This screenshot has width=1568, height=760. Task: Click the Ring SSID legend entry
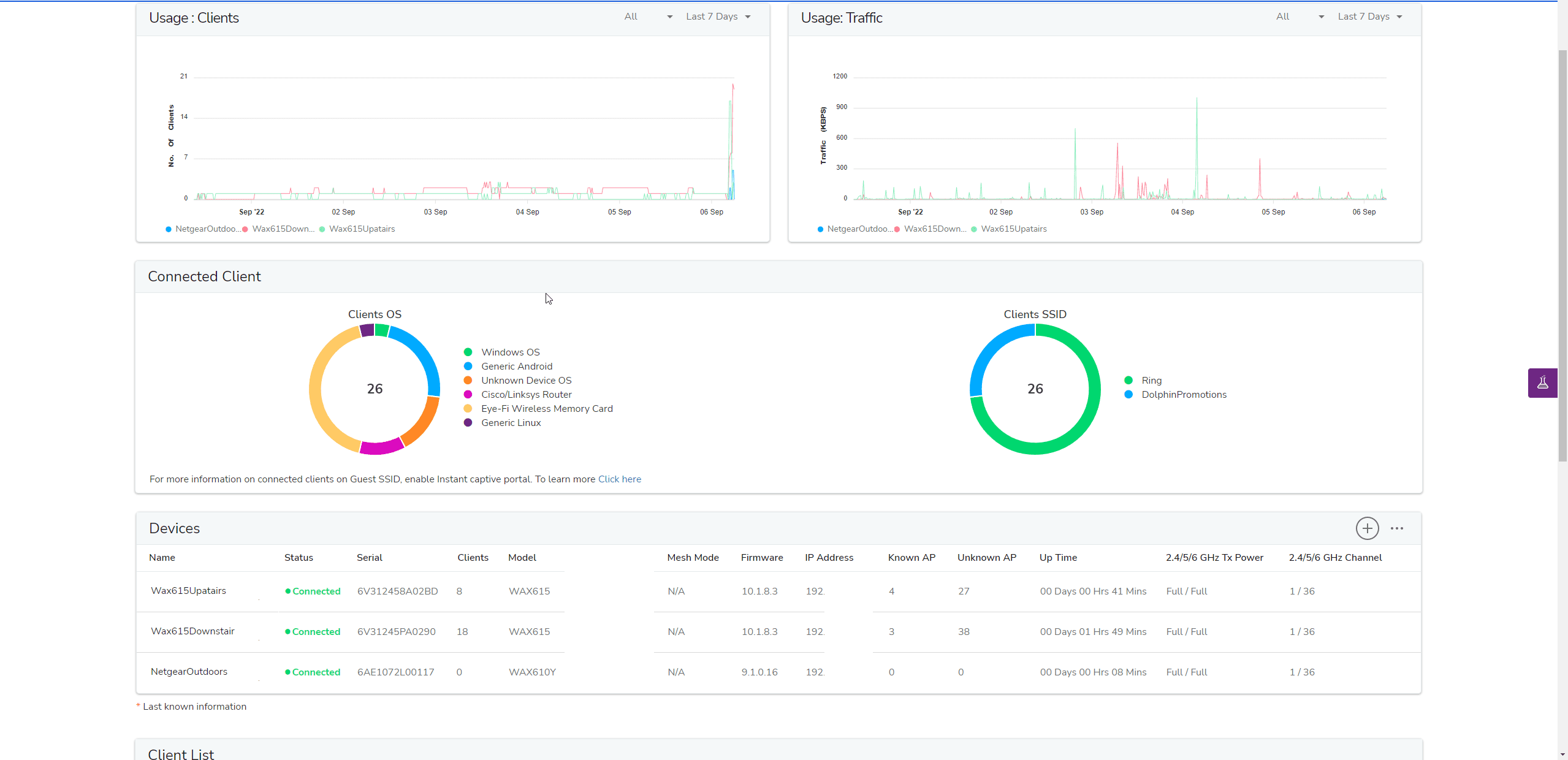[1151, 381]
